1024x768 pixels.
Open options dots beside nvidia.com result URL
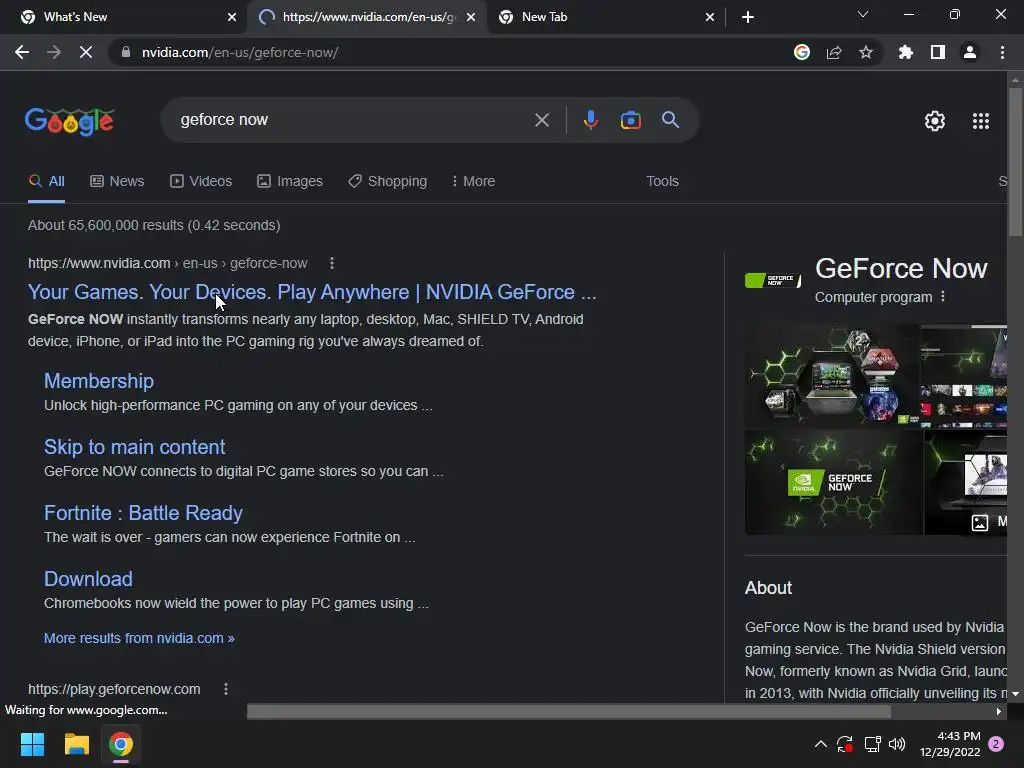(332, 263)
